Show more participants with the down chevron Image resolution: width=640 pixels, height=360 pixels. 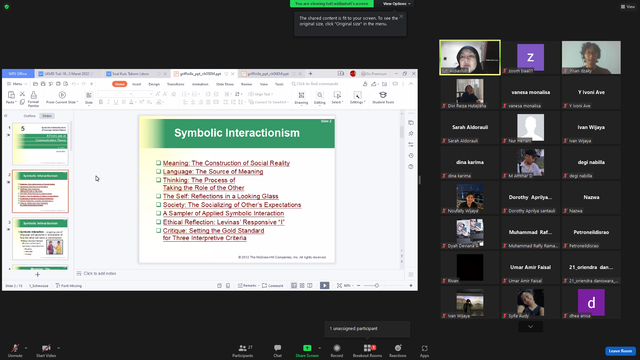coord(530,327)
